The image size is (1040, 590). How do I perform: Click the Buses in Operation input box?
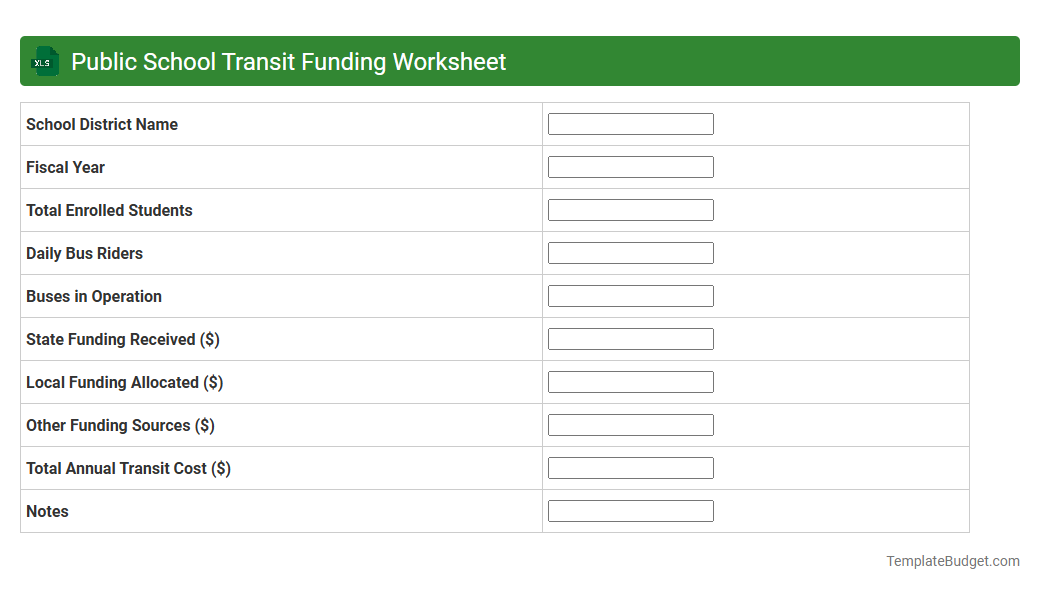(x=630, y=295)
